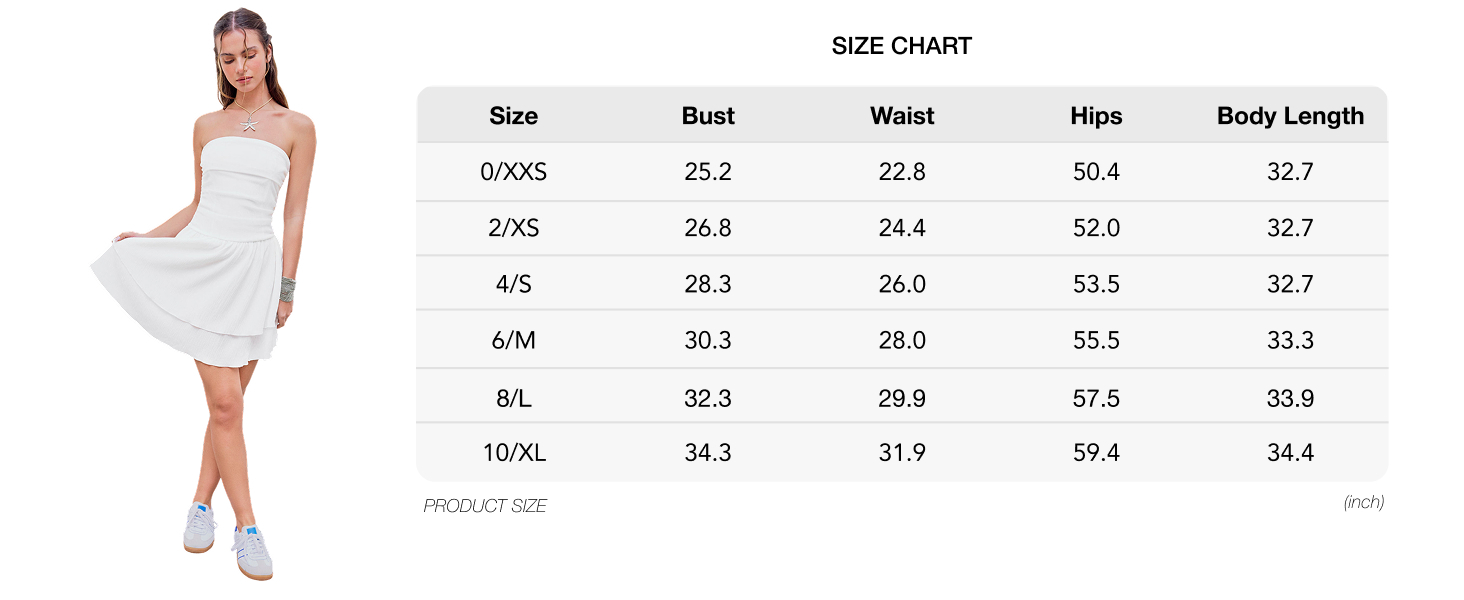Click the 8/L size row label
This screenshot has height=600, width=1464.
pyautogui.click(x=513, y=398)
